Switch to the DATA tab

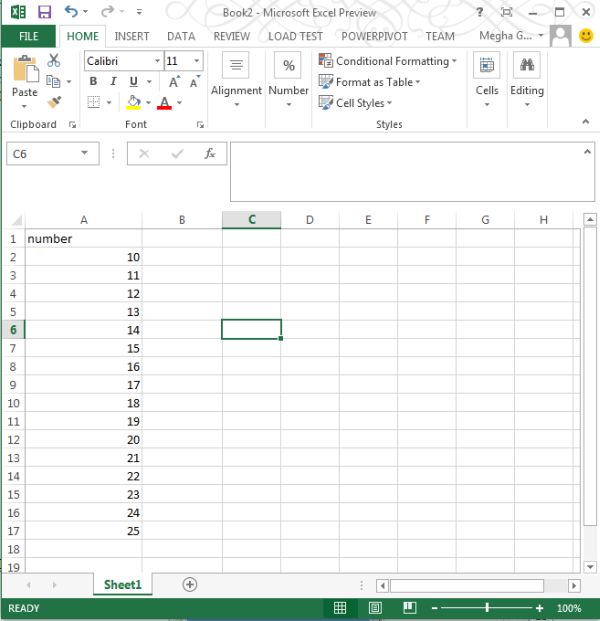[181, 36]
